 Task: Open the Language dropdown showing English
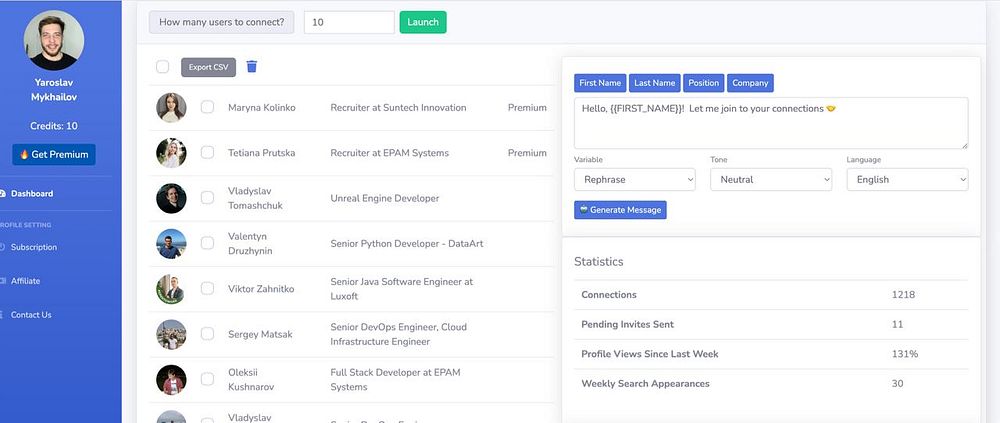pos(908,179)
